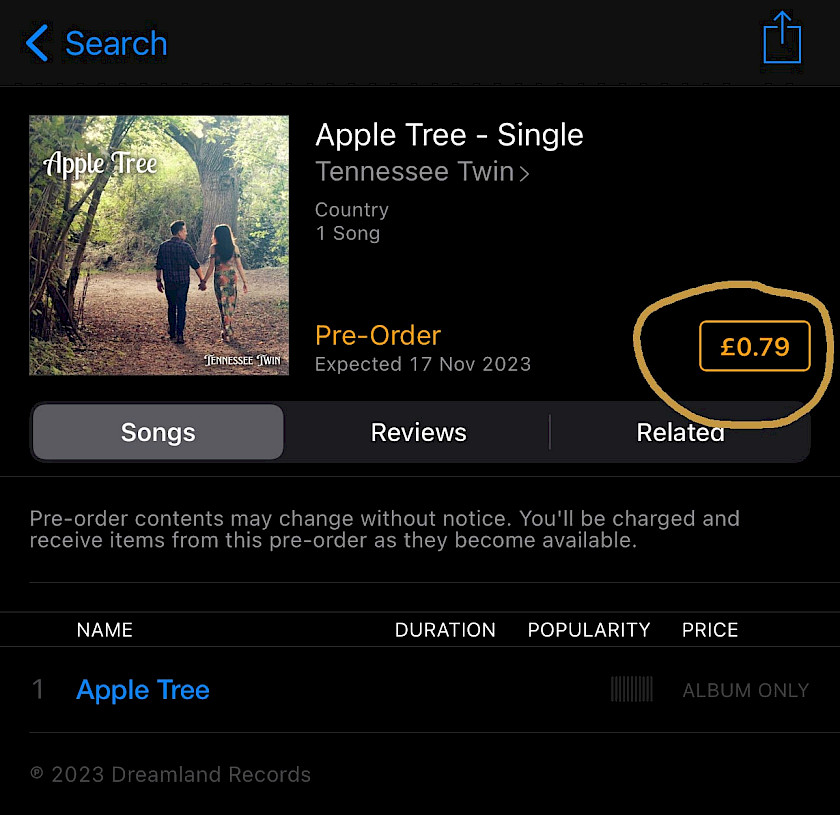The height and width of the screenshot is (815, 840).
Task: Open the share sheet icon
Action: click(782, 38)
